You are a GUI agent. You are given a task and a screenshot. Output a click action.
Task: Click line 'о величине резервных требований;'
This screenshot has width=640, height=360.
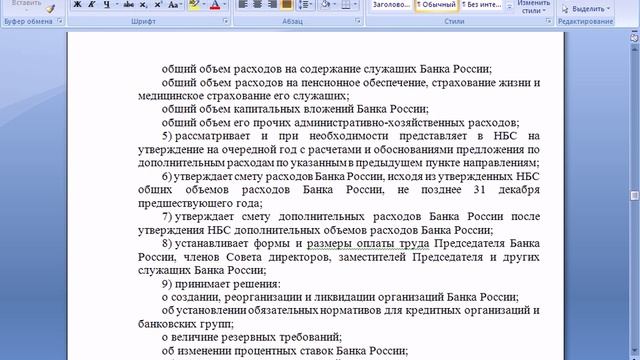(x=251, y=337)
